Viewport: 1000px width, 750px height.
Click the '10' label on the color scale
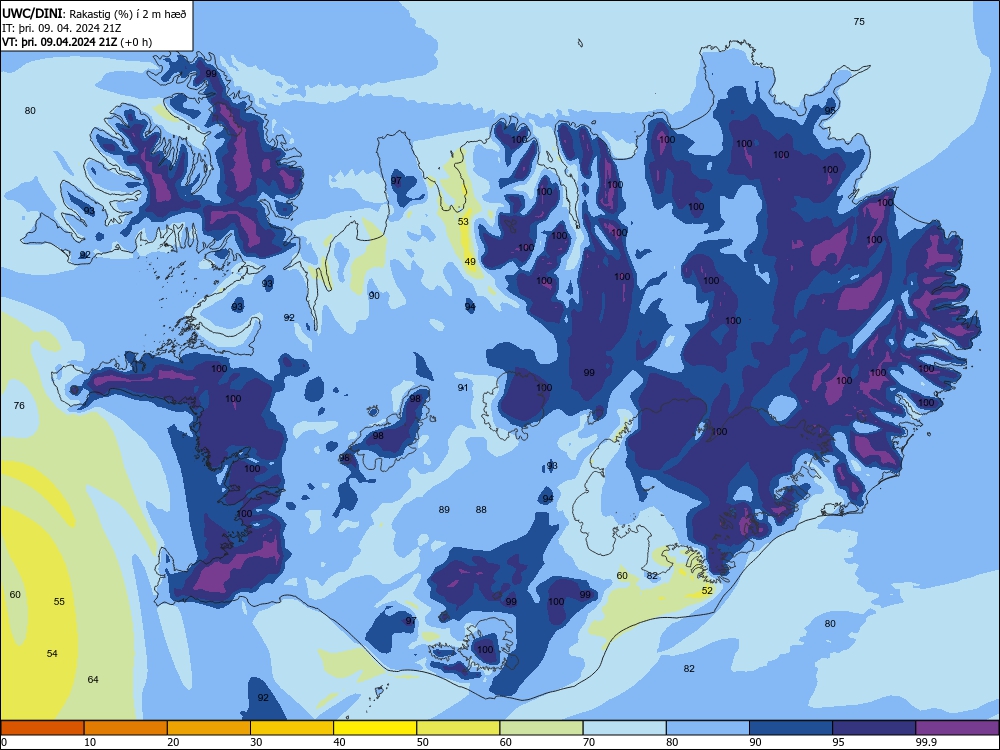[90, 742]
